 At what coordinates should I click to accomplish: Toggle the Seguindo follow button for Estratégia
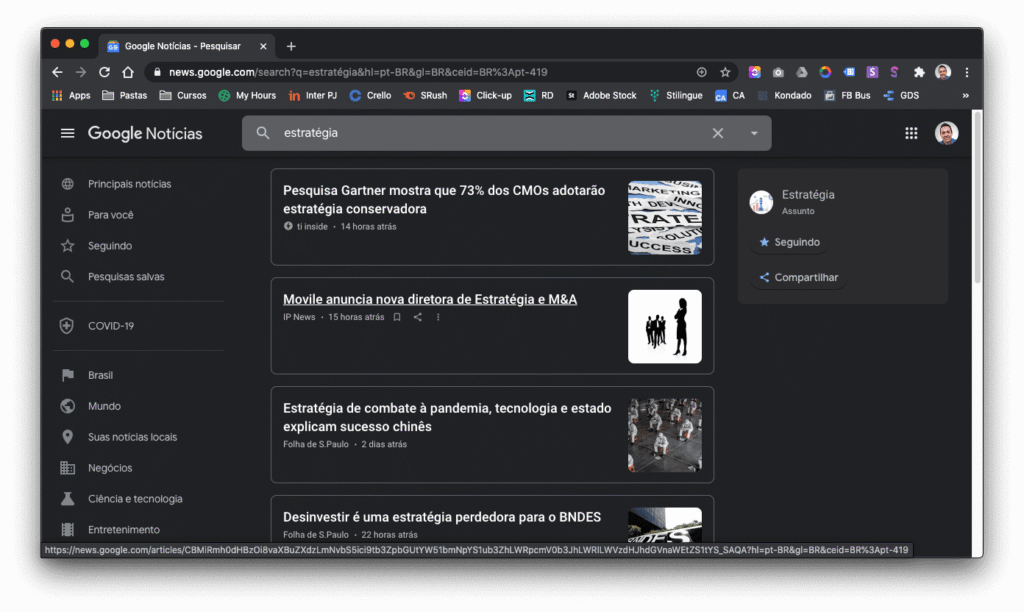click(790, 242)
